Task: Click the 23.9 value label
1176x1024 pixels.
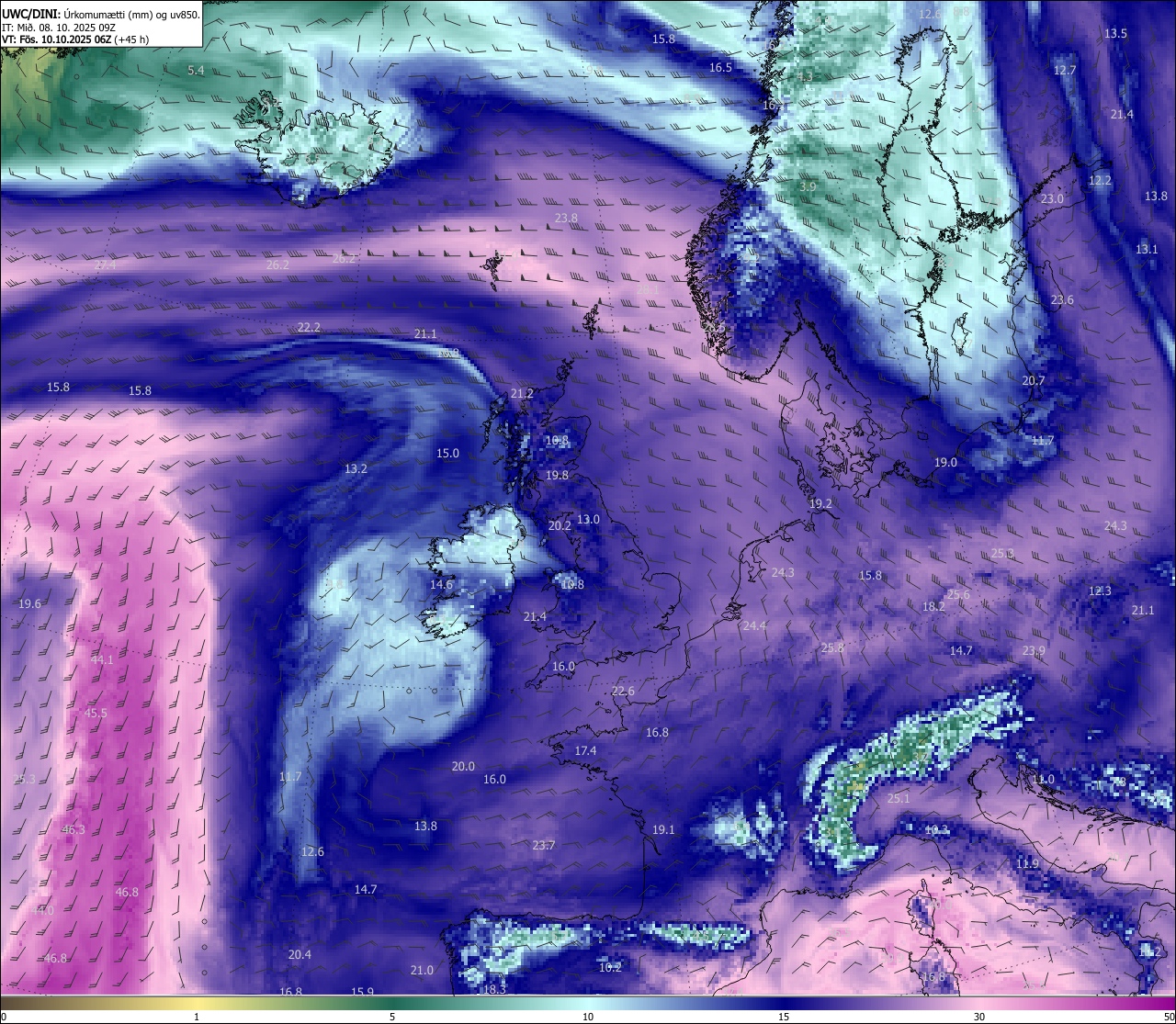Action: pyautogui.click(x=1034, y=650)
